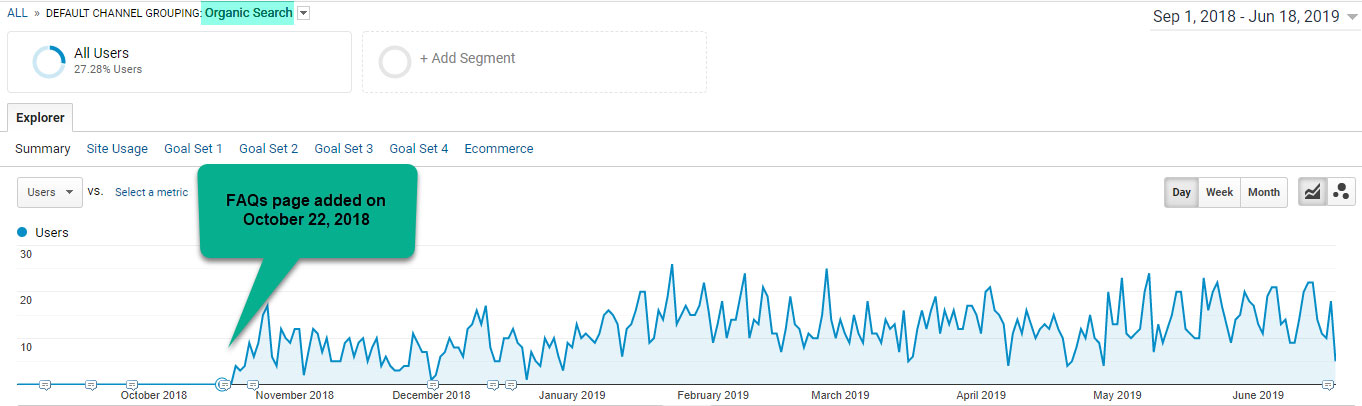
Task: Open the annotation marker on October 22
Action: click(224, 383)
